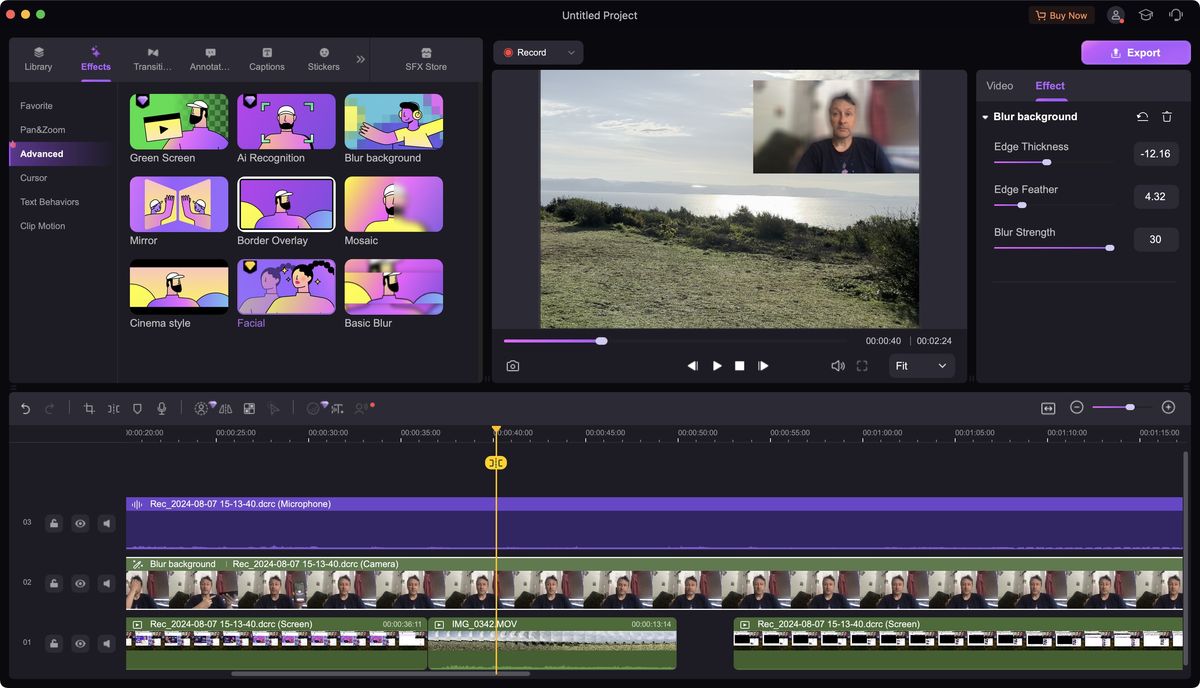Reset the Blur background effect settings
This screenshot has height=688, width=1200.
1141,117
